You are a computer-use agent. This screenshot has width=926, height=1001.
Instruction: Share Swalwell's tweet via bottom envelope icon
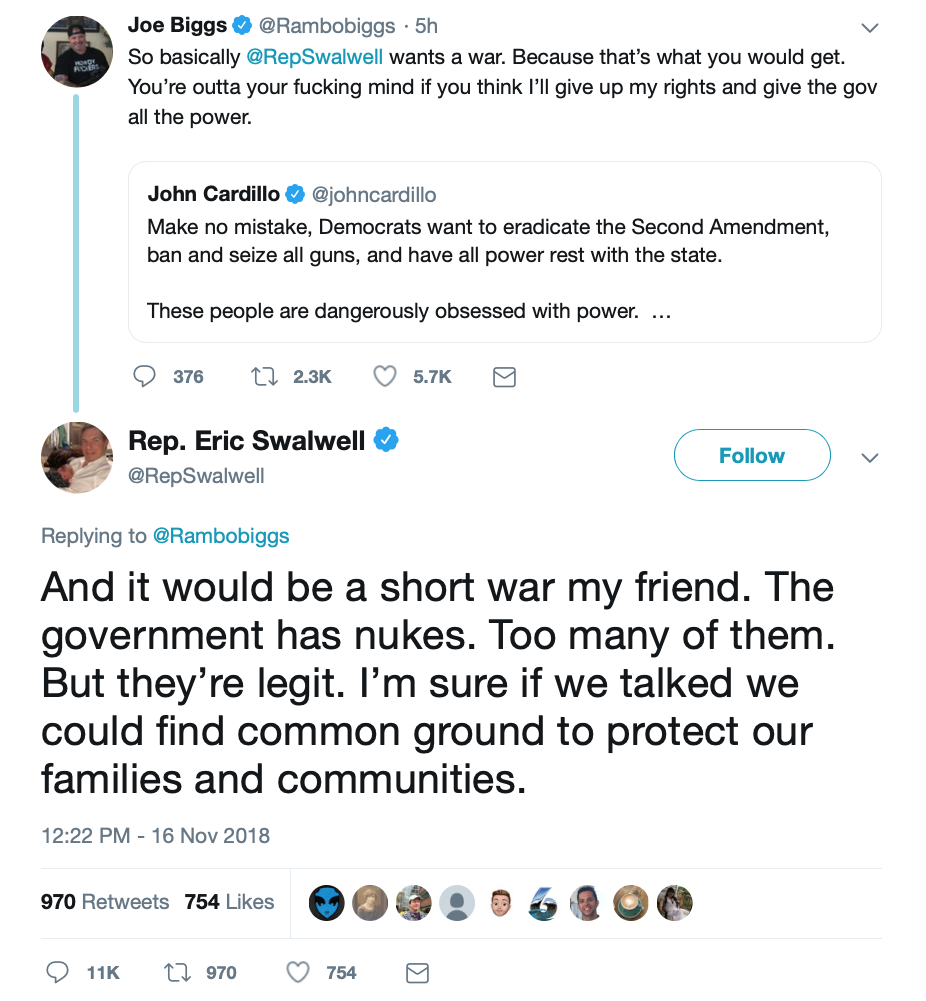pos(417,973)
